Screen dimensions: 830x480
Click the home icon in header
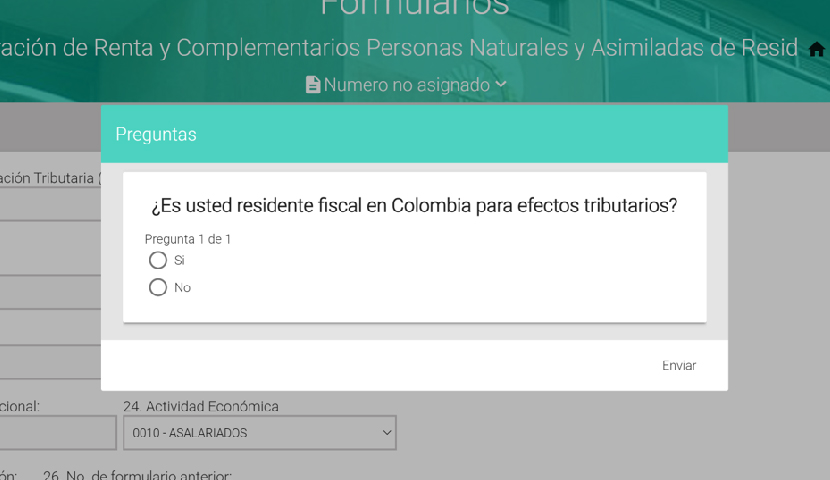pyautogui.click(x=816, y=49)
